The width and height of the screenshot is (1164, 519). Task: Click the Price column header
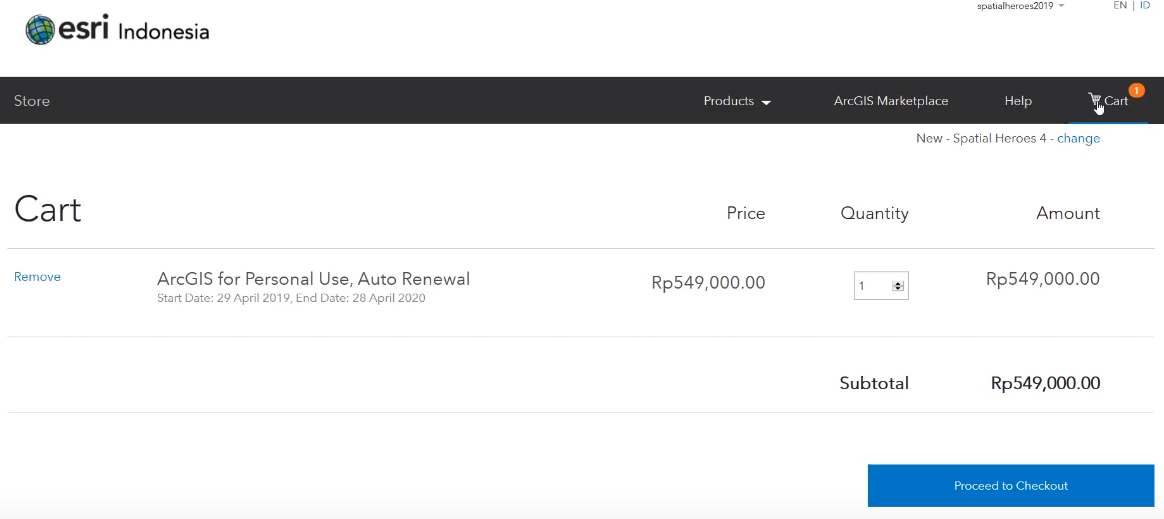click(x=746, y=214)
